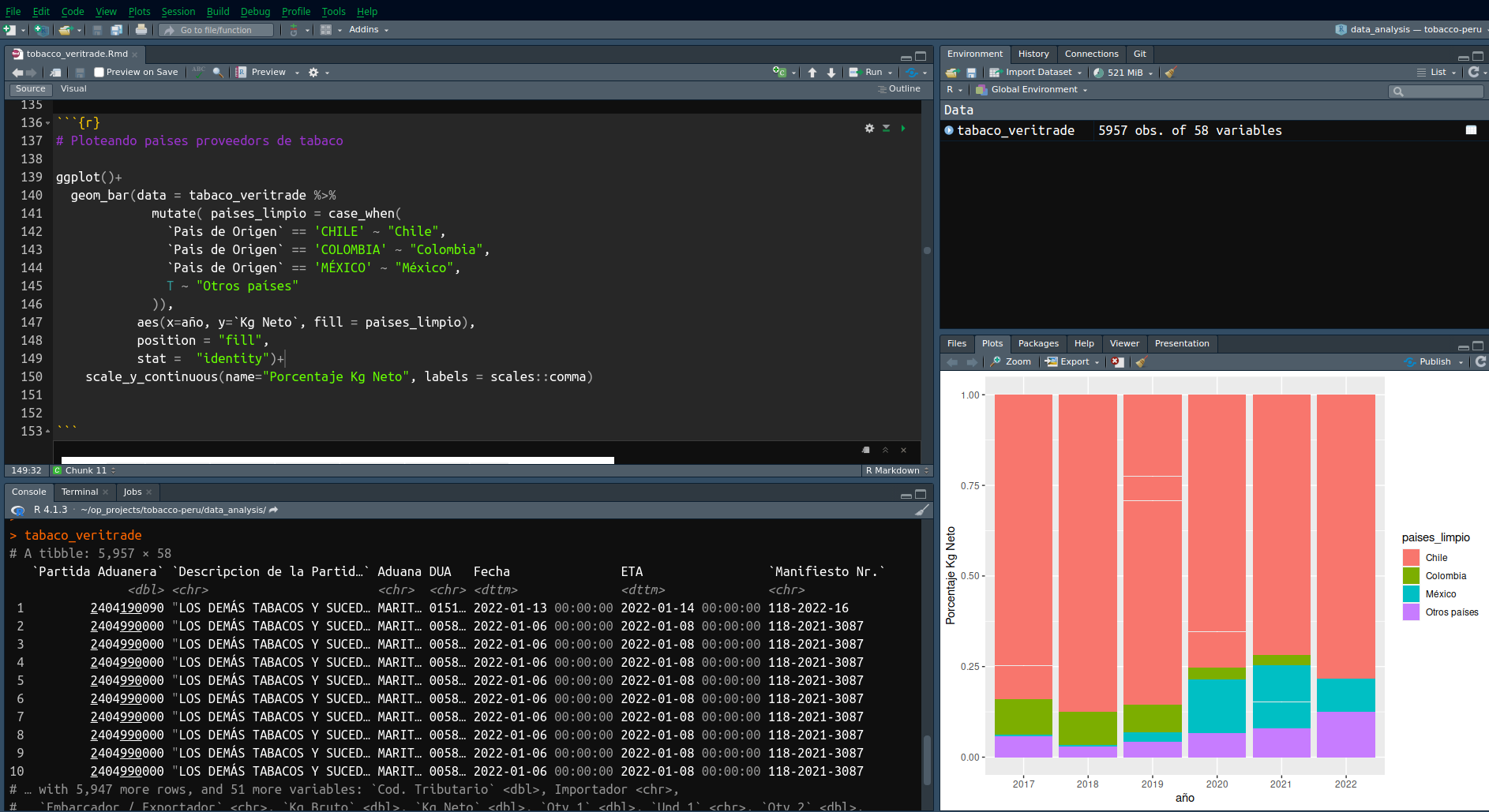Click the Publish button in Plots pane
The width and height of the screenshot is (1489, 812).
coord(1433,362)
